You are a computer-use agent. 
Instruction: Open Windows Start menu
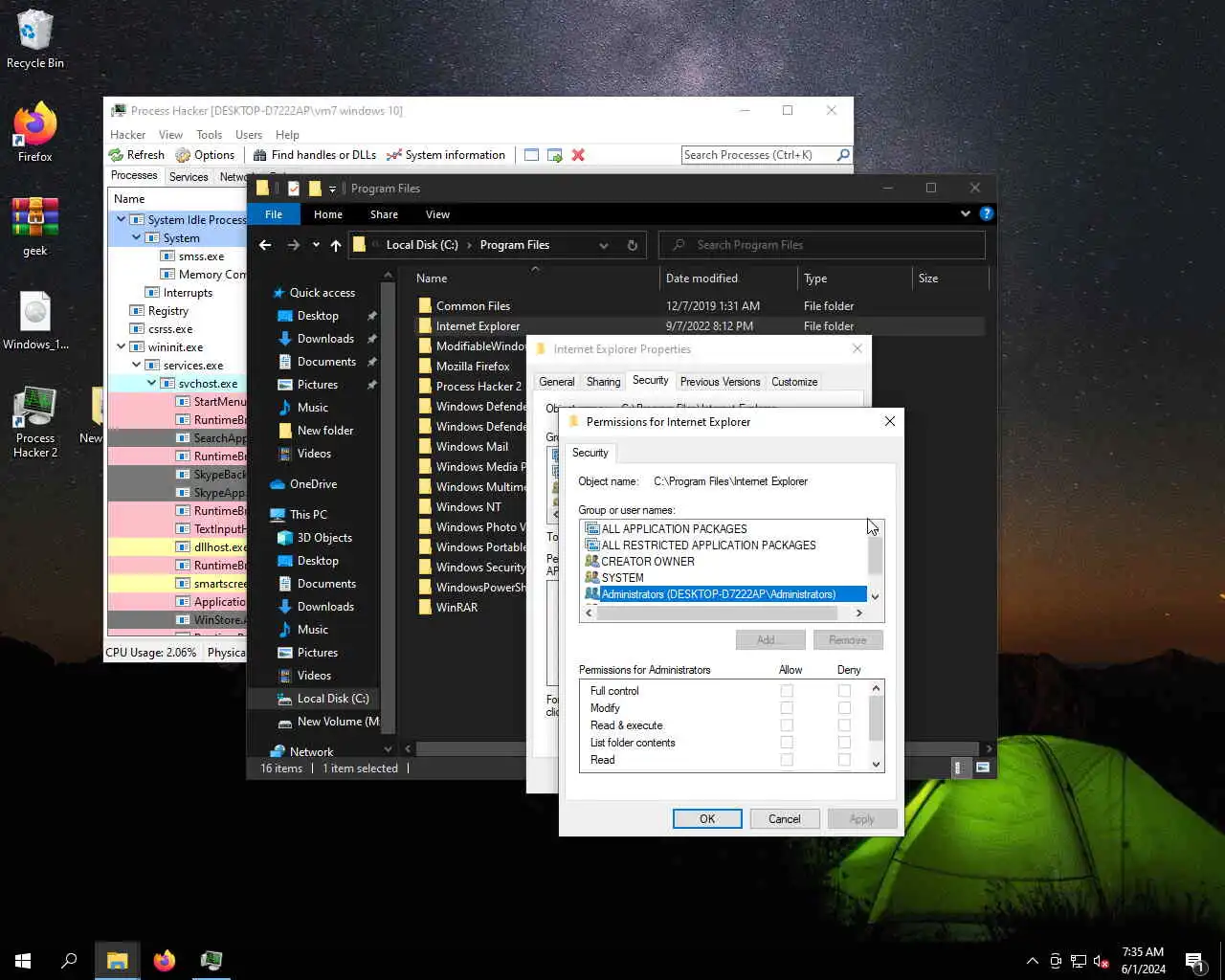[x=23, y=960]
